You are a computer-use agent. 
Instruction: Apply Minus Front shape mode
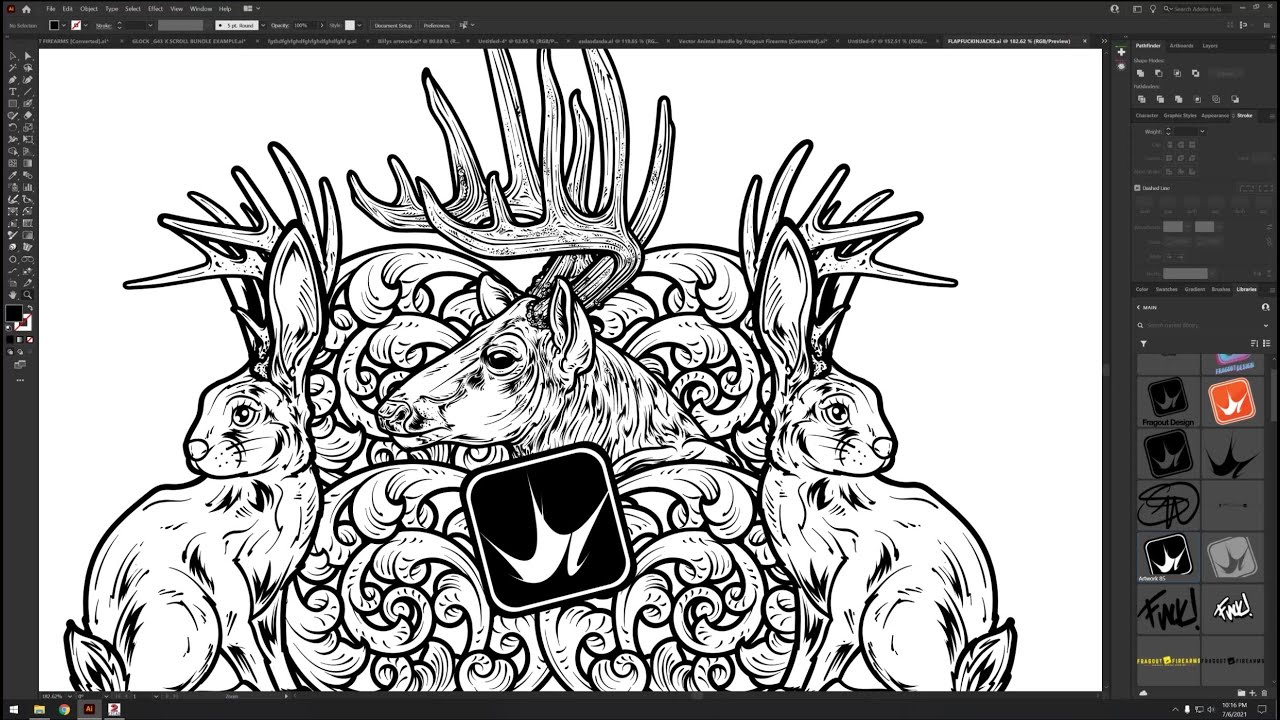click(1159, 73)
